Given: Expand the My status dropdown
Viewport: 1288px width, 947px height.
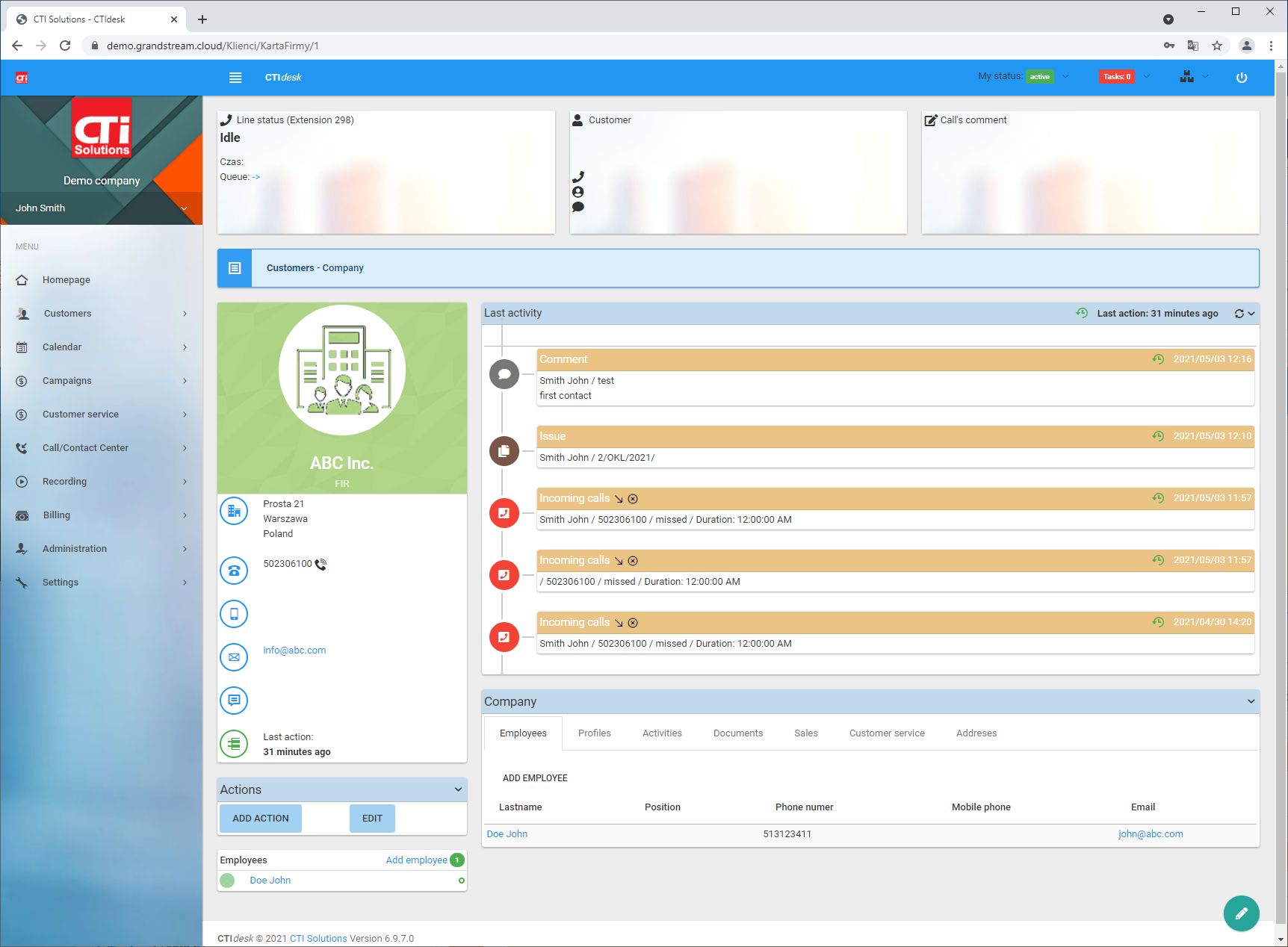Looking at the screenshot, I should coord(1065,76).
